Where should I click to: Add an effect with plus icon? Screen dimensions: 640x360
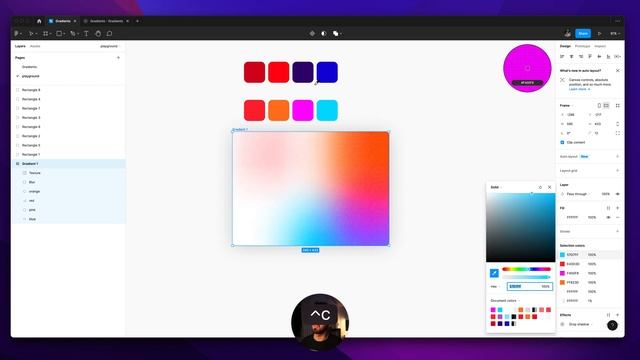[618, 315]
